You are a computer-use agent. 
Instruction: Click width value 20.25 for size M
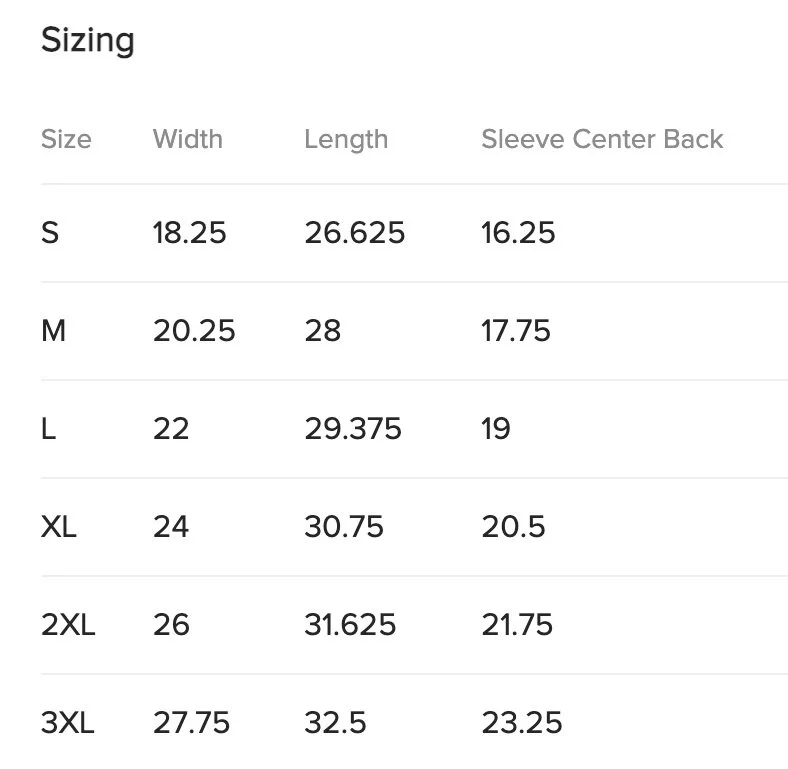coord(194,331)
